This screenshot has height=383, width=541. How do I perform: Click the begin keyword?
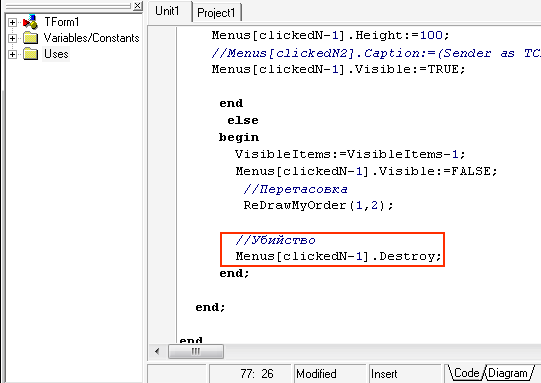click(238, 137)
